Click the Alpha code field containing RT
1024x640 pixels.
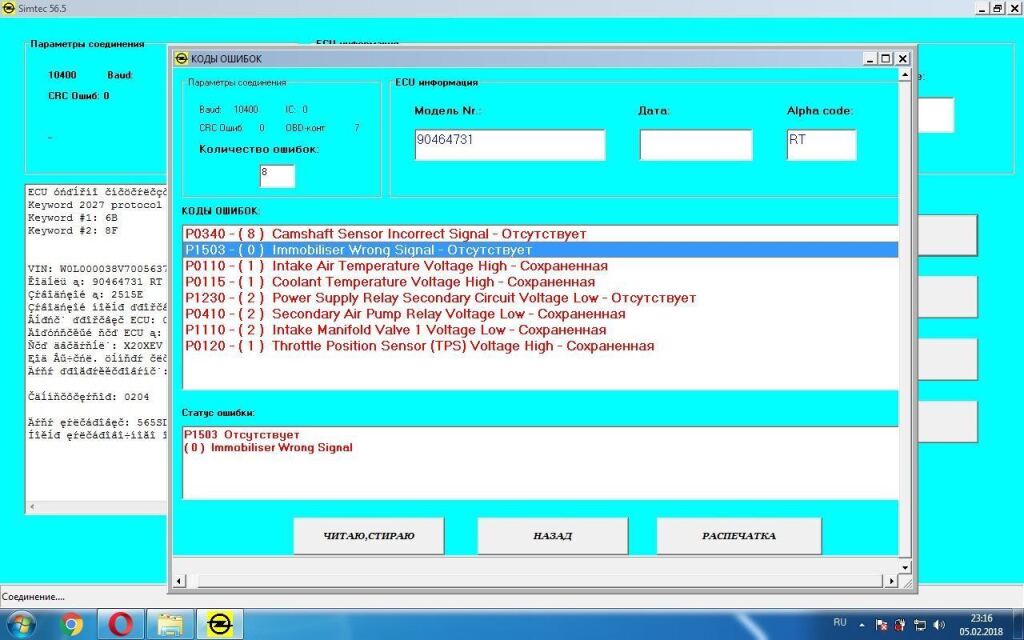point(821,145)
